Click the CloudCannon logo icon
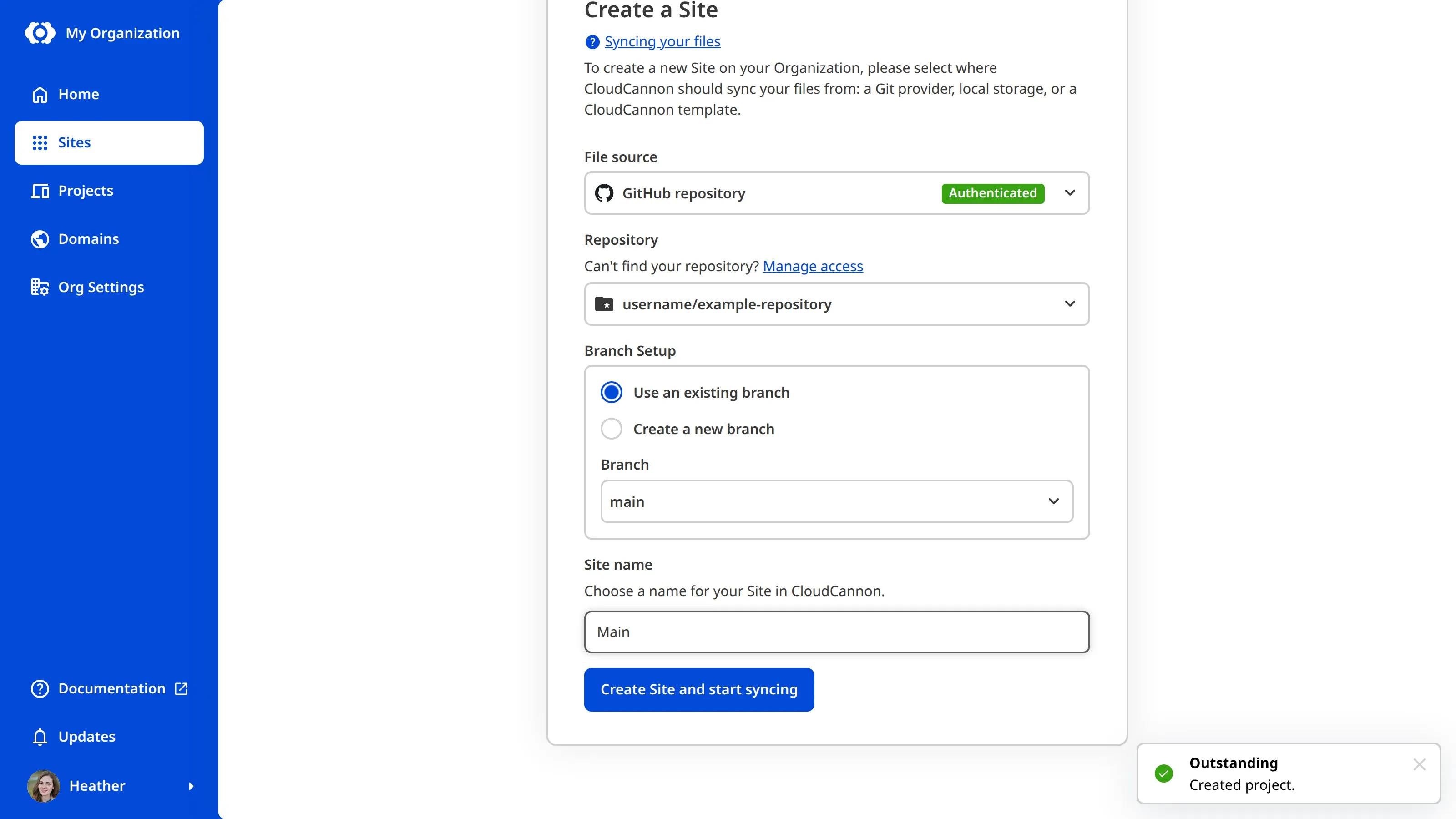Image resolution: width=1456 pixels, height=819 pixels. pos(40,33)
